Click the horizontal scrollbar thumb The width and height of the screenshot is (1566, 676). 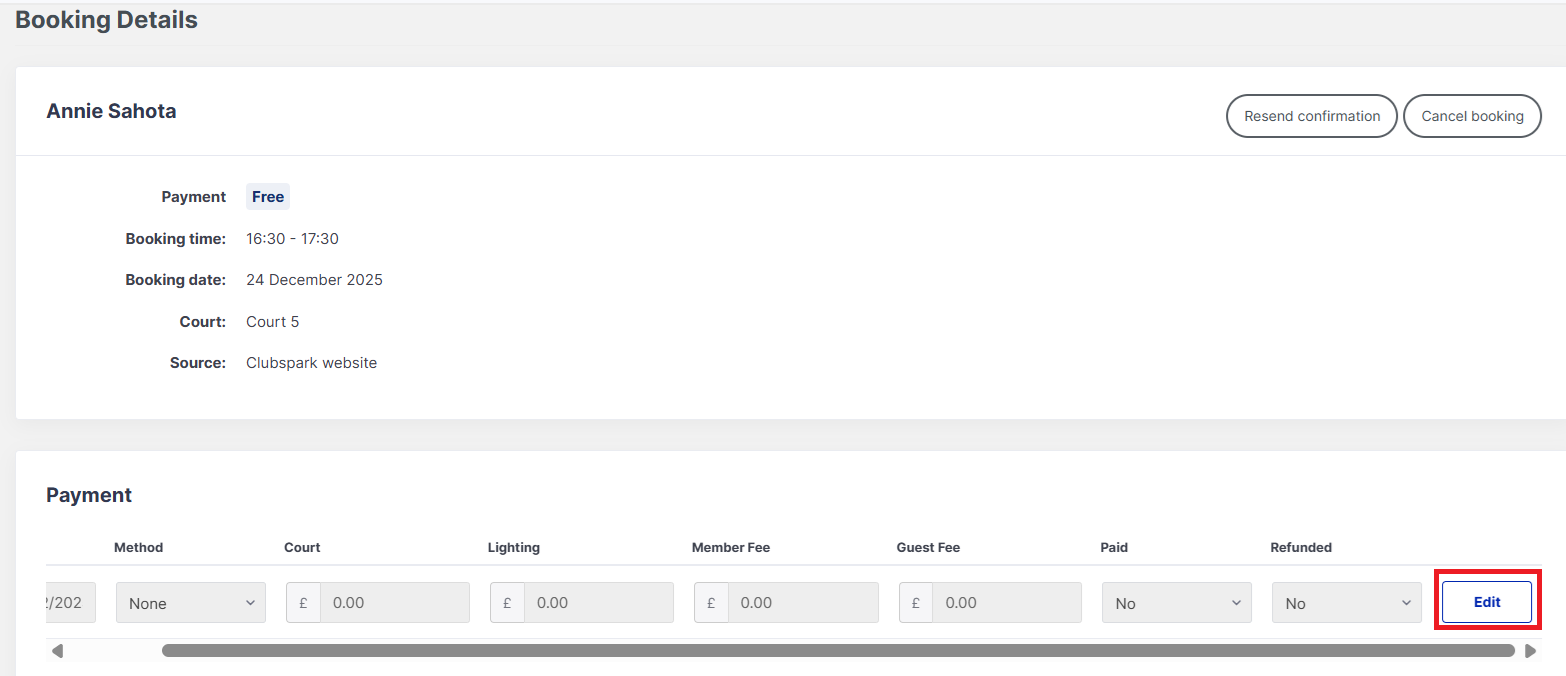838,651
